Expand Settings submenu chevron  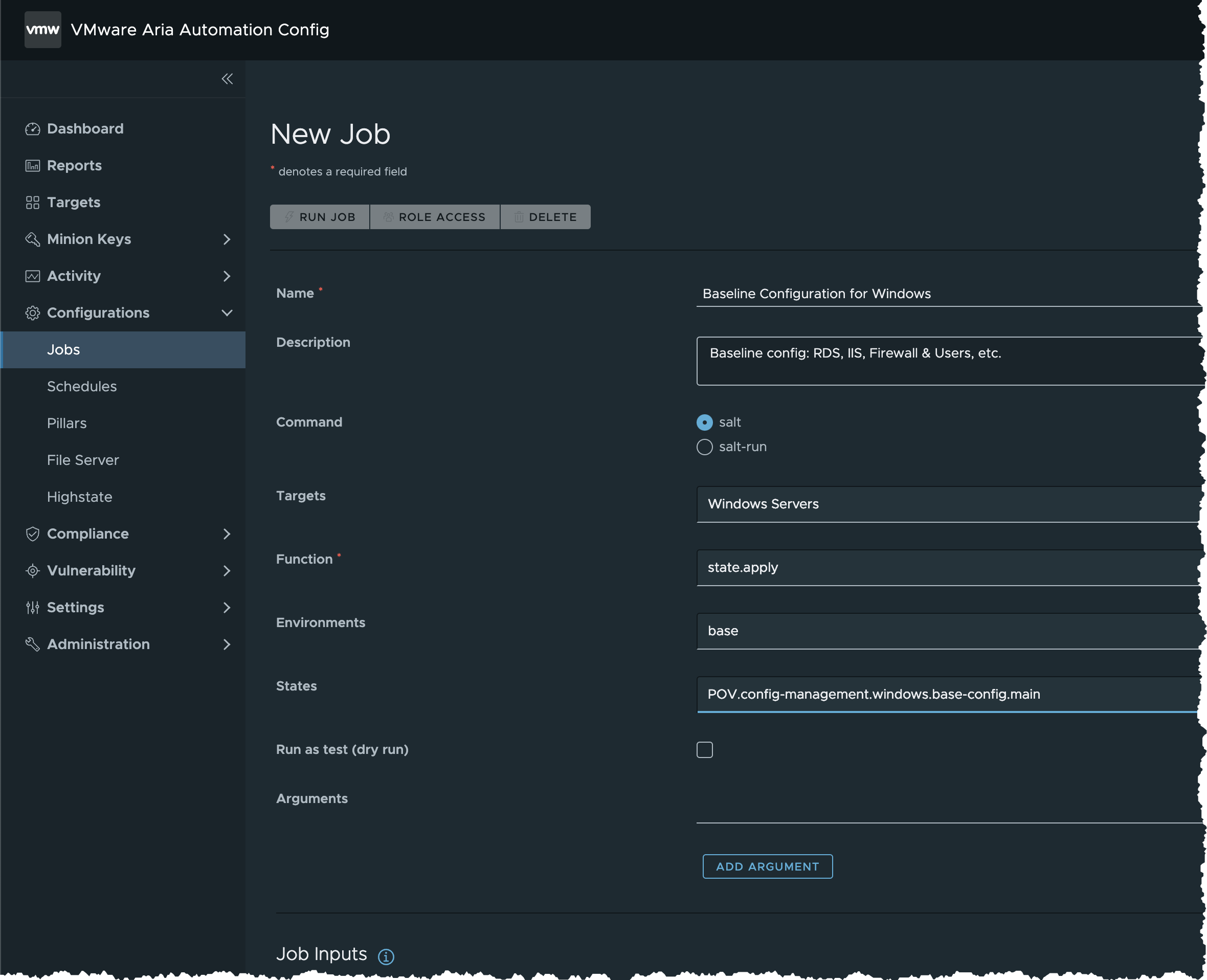[x=227, y=608]
